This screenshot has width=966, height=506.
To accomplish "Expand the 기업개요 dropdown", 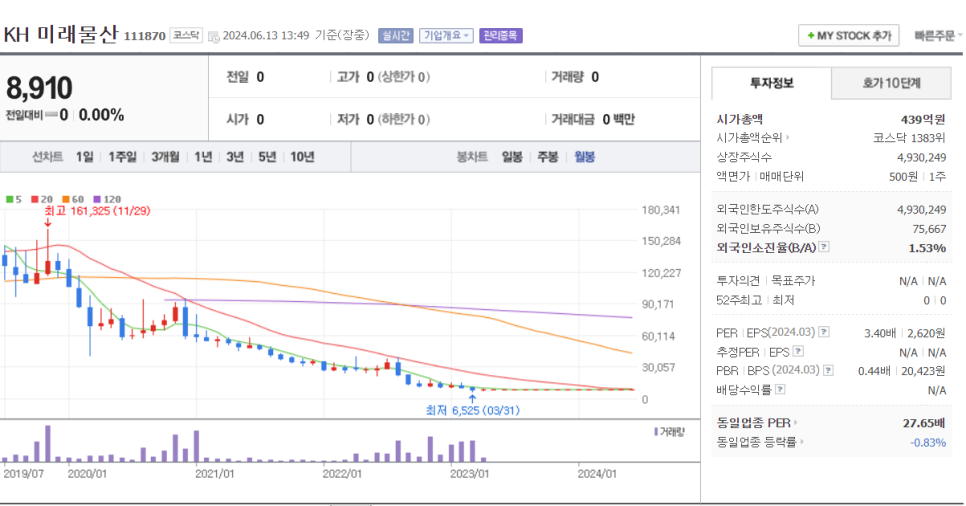I will click(446, 36).
